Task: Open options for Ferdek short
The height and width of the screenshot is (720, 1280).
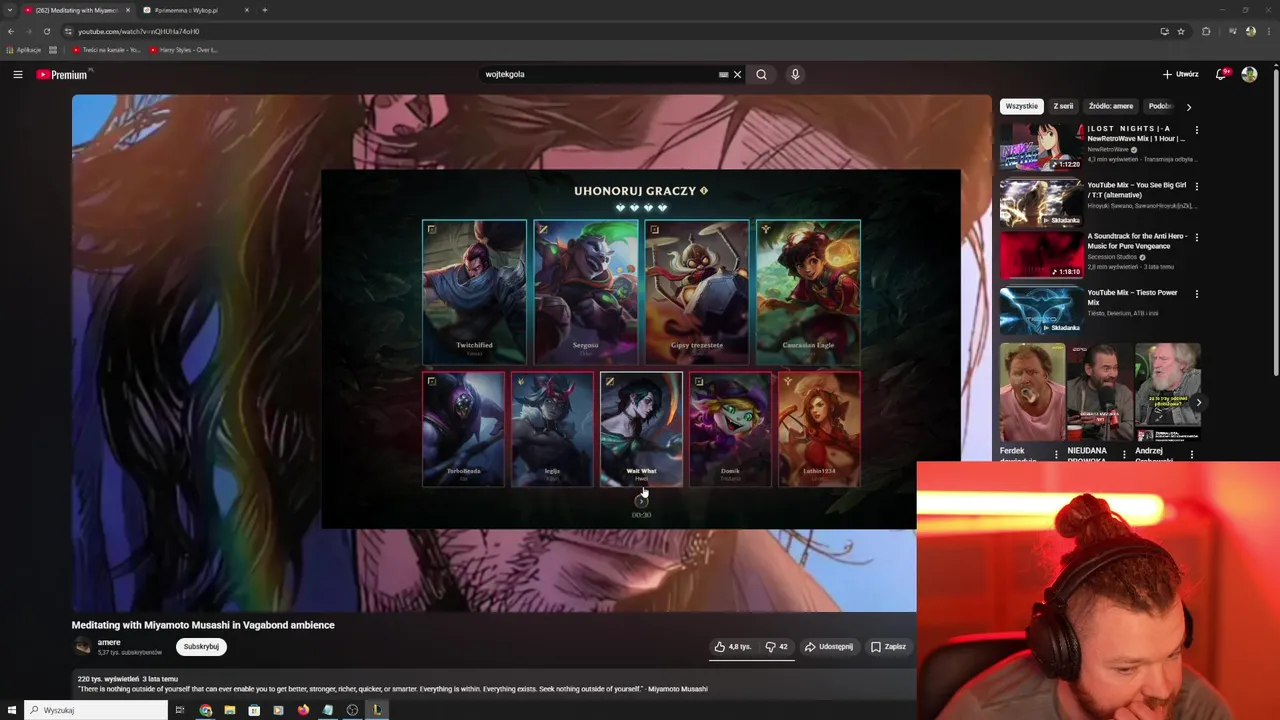Action: (x=1056, y=454)
